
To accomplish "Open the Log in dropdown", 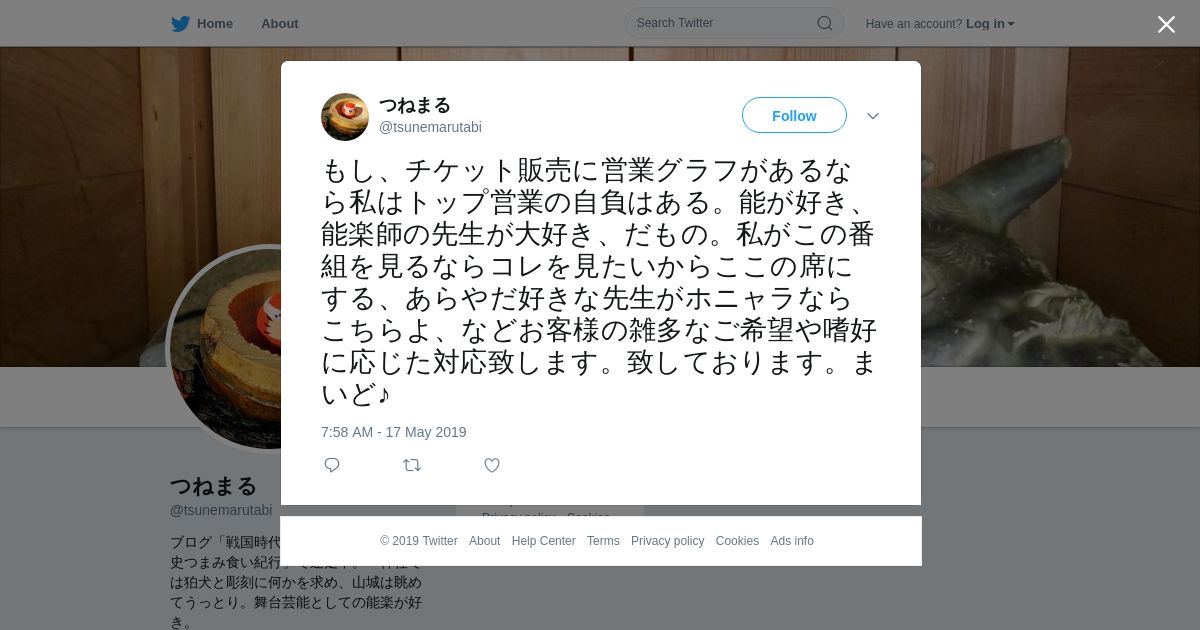I will pos(990,24).
